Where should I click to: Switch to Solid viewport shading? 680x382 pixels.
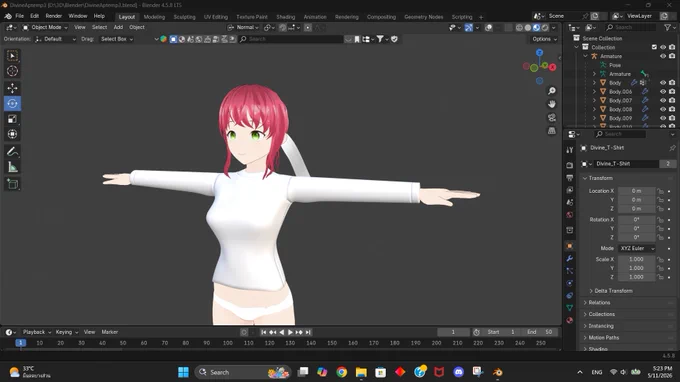point(527,27)
